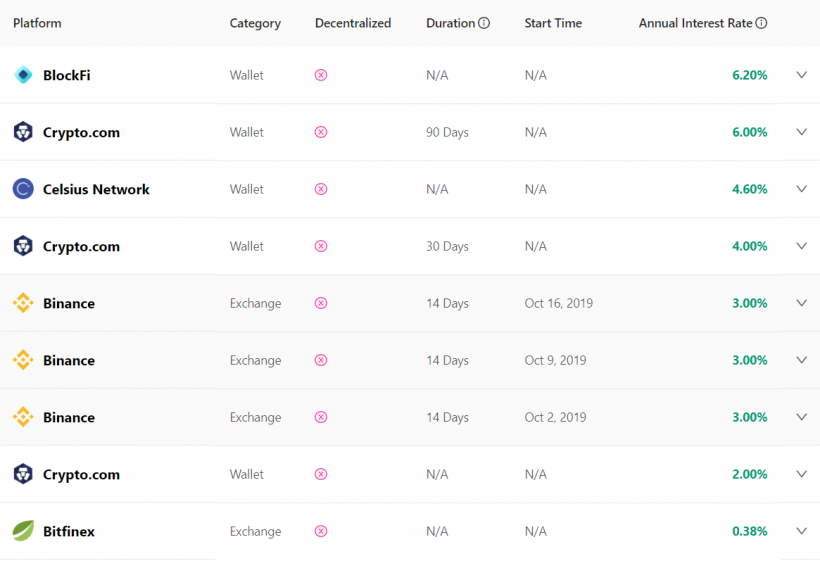The height and width of the screenshot is (561, 820).
Task: Click Binance logo in the Oct 2 row
Action: pos(23,417)
